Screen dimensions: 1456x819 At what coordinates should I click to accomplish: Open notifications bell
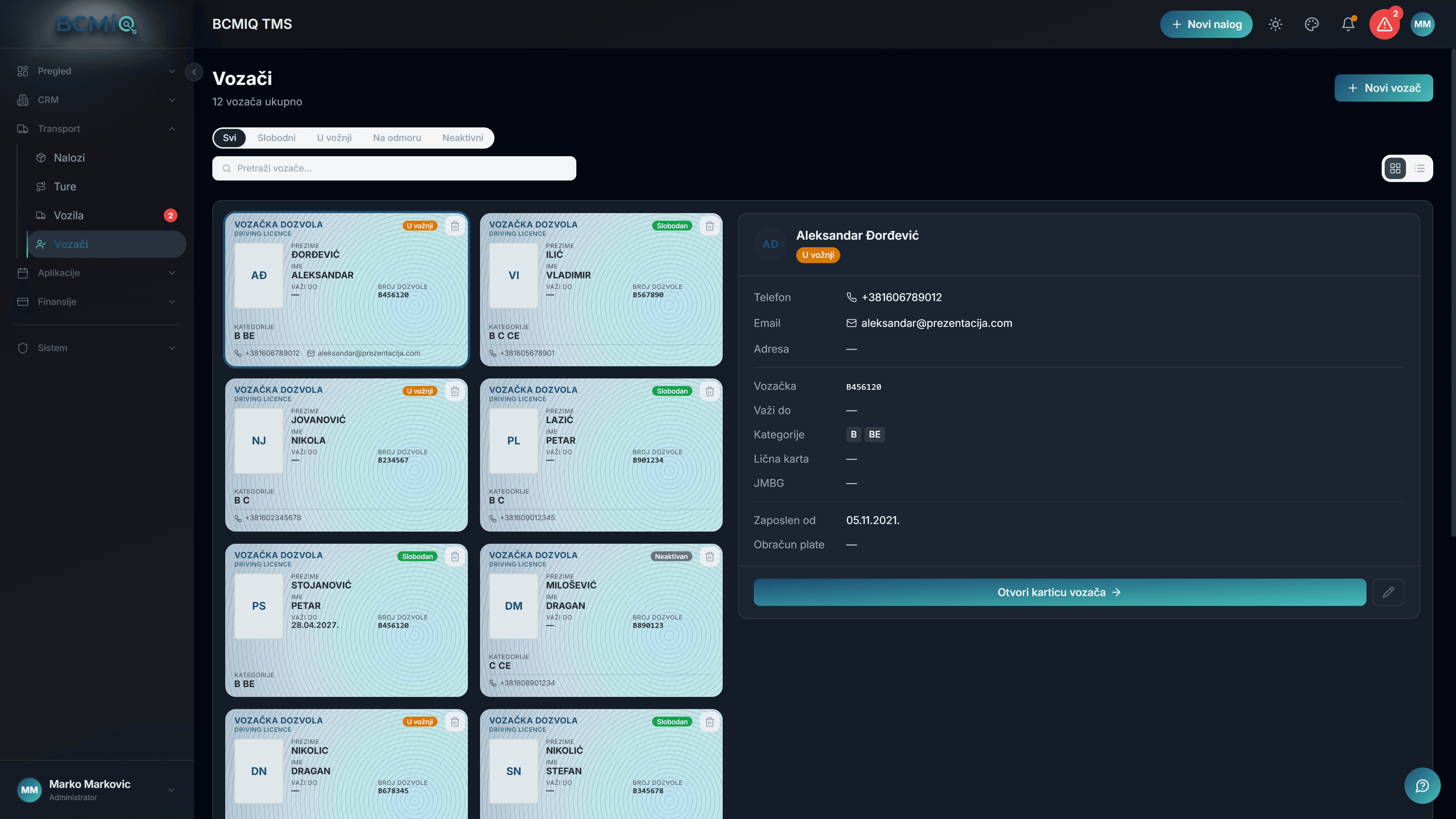coord(1348,24)
